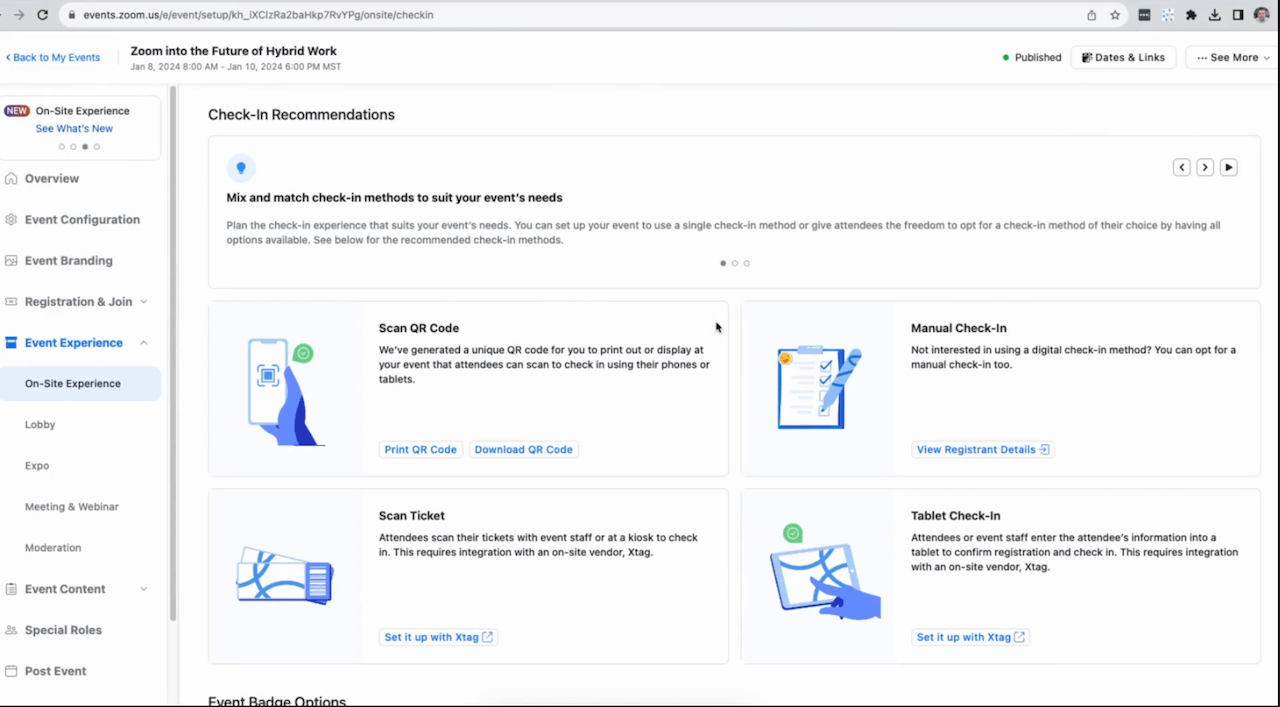Open Special Roles via its sidebar icon
Image resolution: width=1280 pixels, height=707 pixels.
[11, 629]
